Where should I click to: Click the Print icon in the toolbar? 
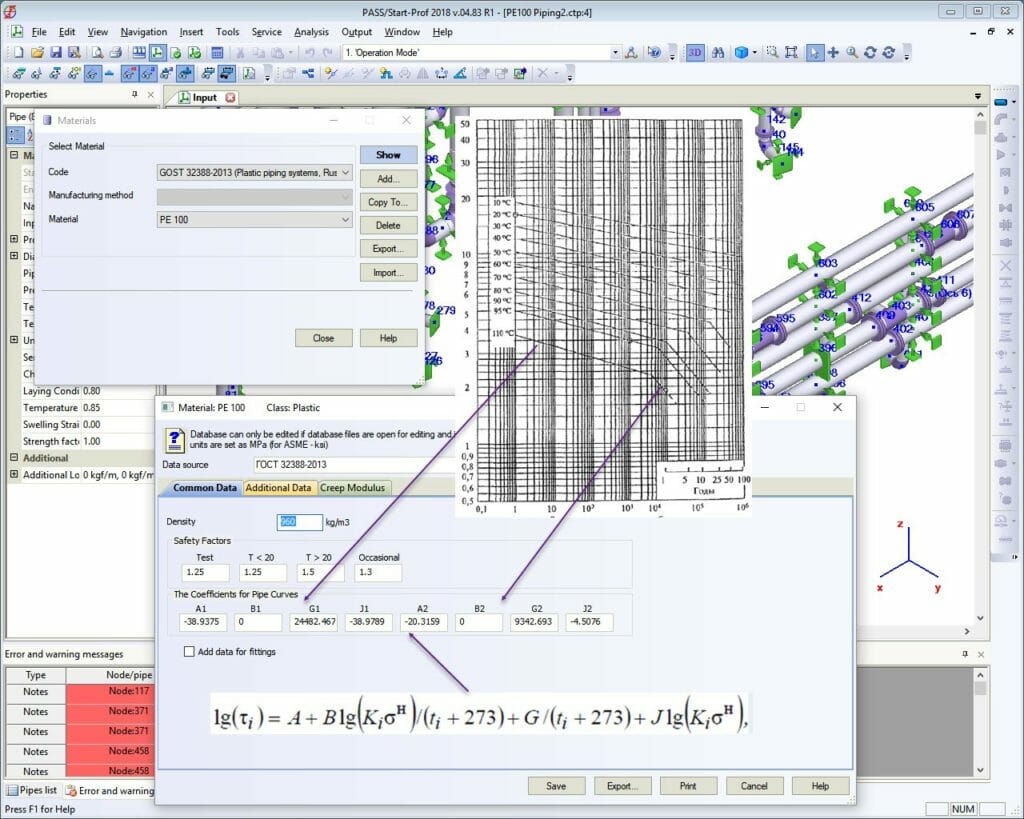pyautogui.click(x=116, y=52)
